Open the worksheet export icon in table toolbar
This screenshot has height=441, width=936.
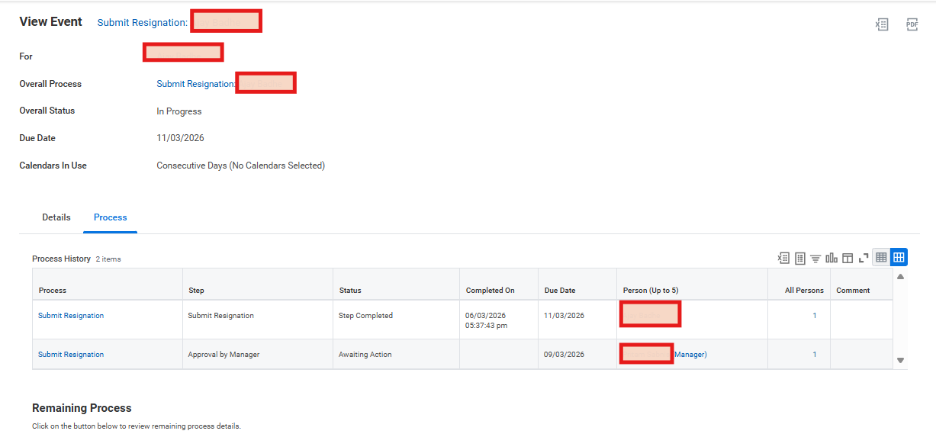800,258
